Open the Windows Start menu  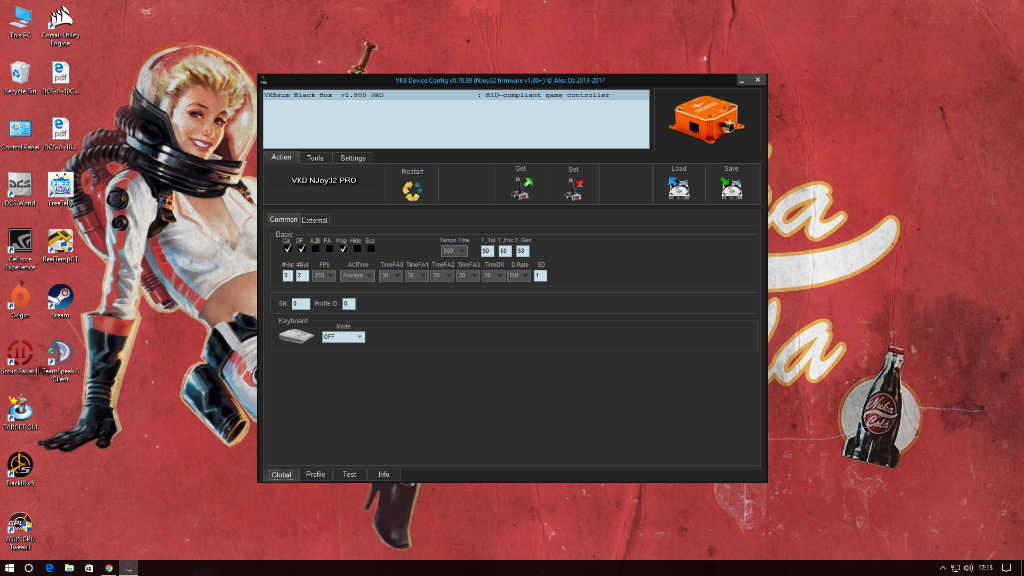click(9, 568)
